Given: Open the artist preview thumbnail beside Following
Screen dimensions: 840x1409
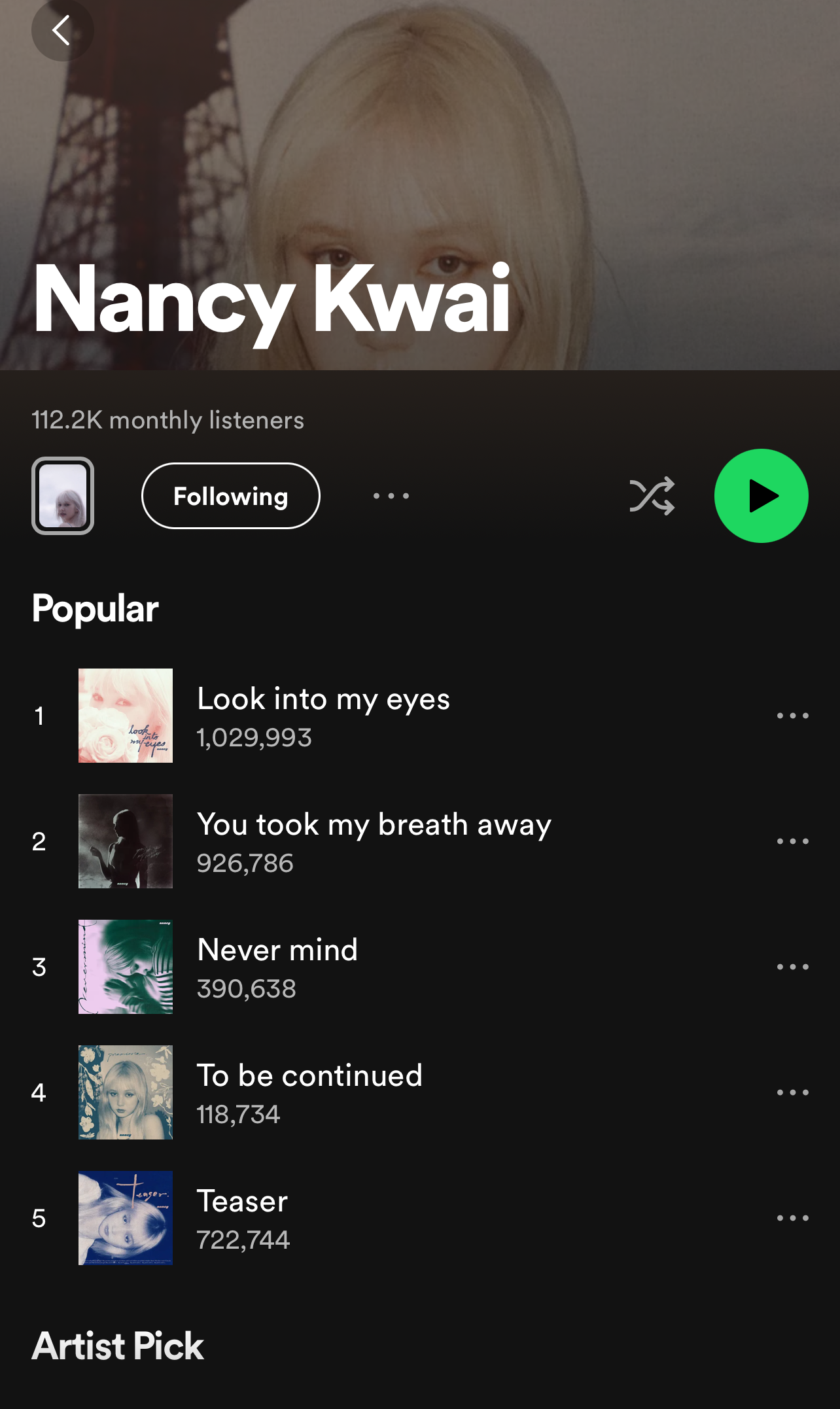Looking at the screenshot, I should click(63, 496).
